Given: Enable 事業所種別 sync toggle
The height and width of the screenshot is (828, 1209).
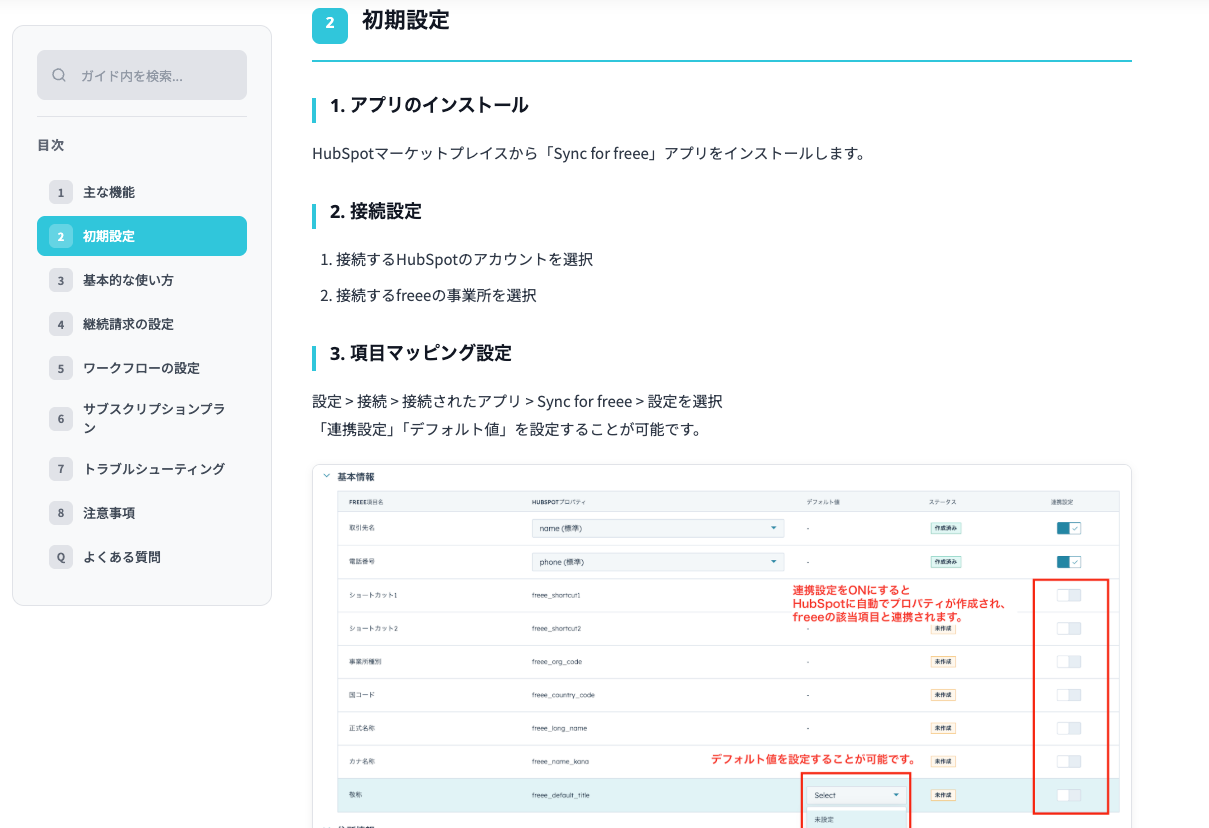Looking at the screenshot, I should click(1068, 661).
